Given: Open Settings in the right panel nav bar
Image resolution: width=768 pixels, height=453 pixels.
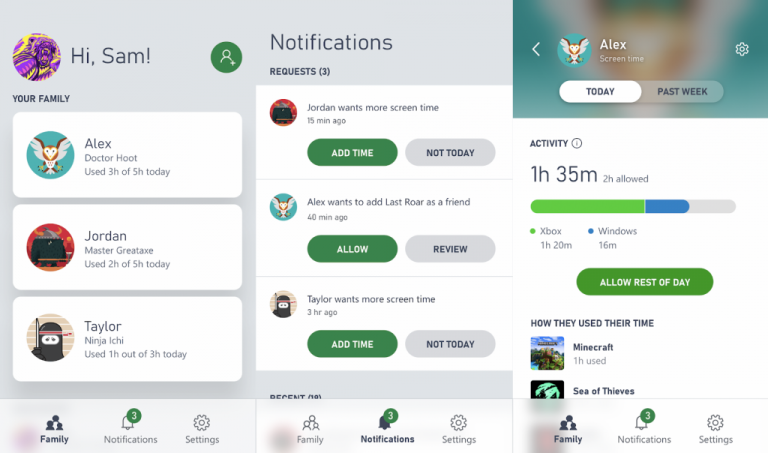Looking at the screenshot, I should pos(716,429).
